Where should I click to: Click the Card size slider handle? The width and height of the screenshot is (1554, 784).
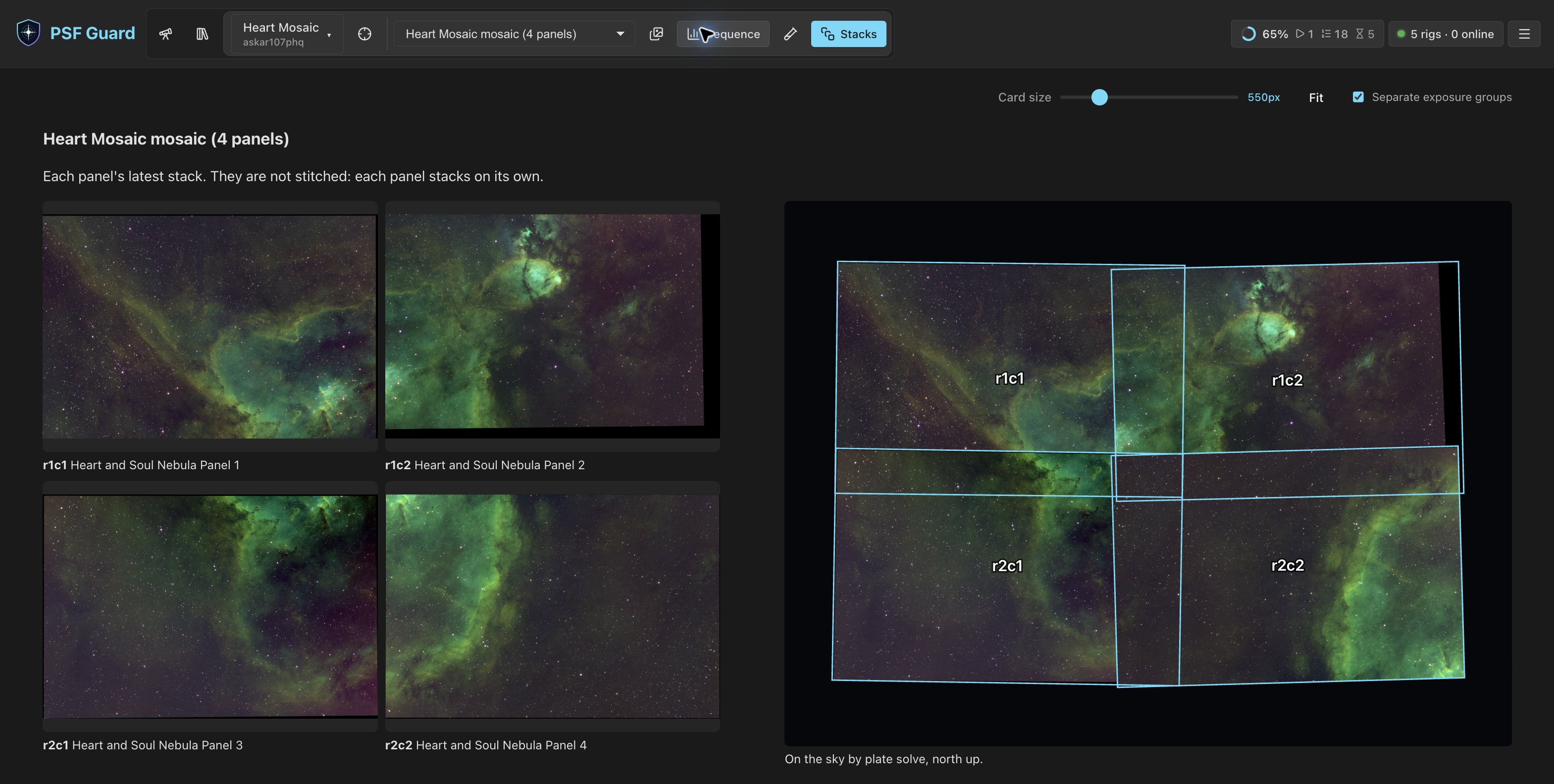coord(1099,97)
